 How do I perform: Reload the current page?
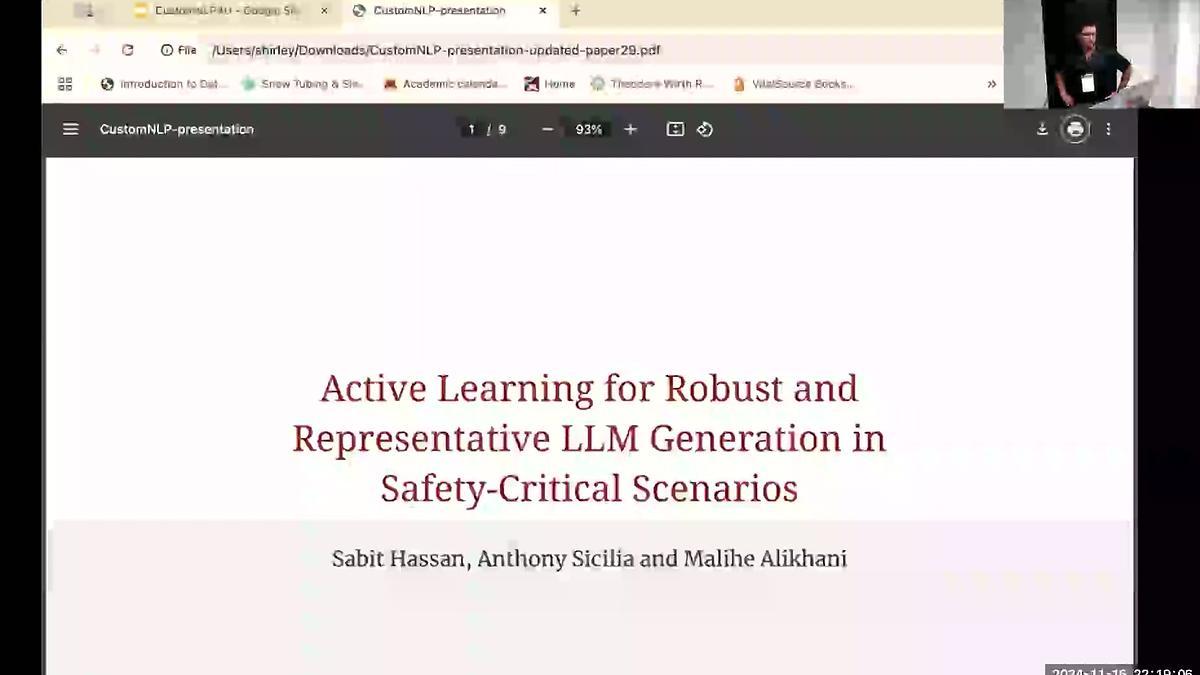pyautogui.click(x=127, y=50)
